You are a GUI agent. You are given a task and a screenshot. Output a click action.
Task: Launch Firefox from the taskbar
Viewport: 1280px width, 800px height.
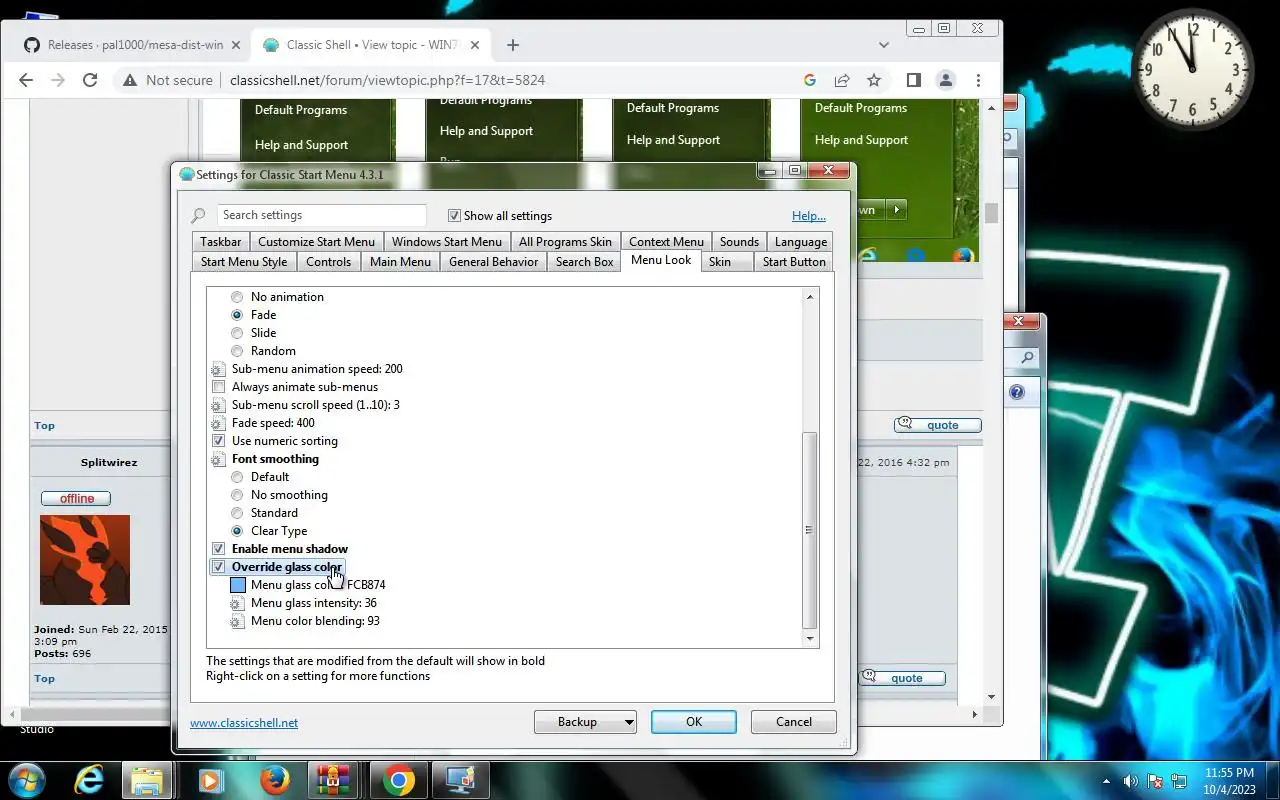(274, 780)
